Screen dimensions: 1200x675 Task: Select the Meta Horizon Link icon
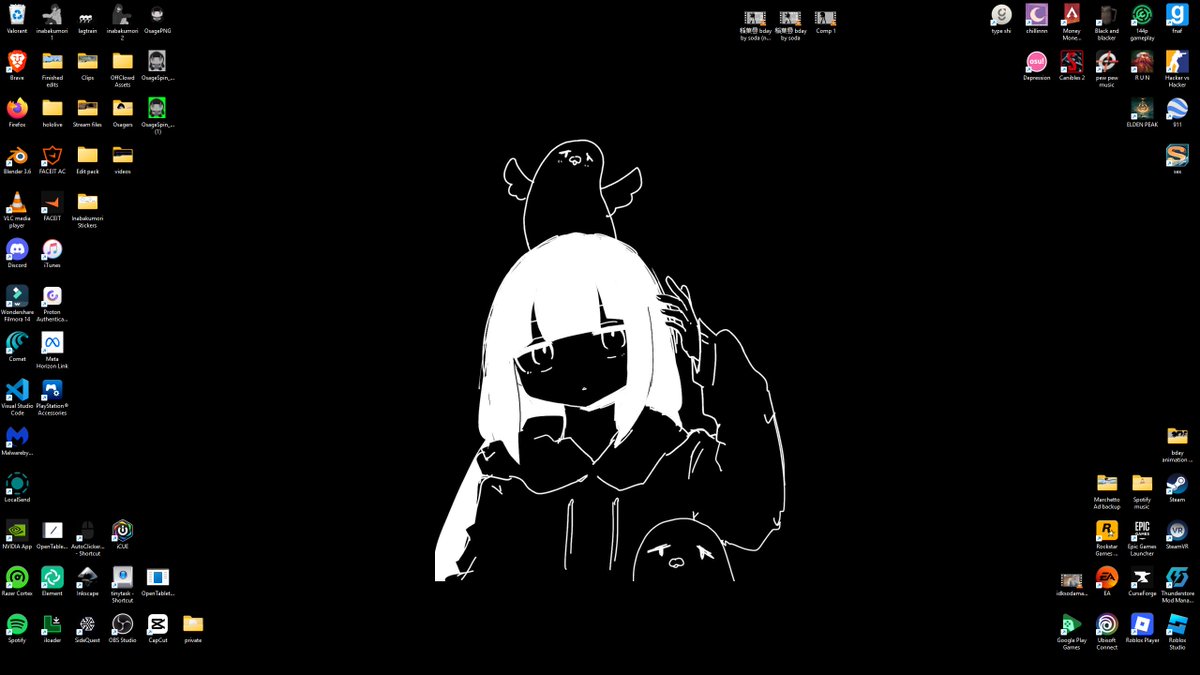[52, 342]
